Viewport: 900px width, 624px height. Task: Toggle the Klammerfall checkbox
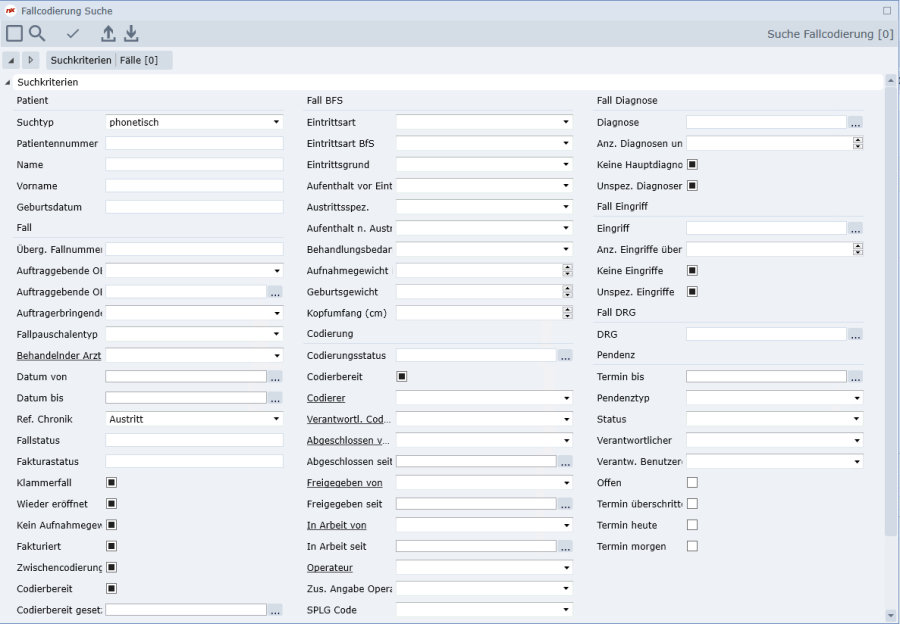(x=112, y=482)
